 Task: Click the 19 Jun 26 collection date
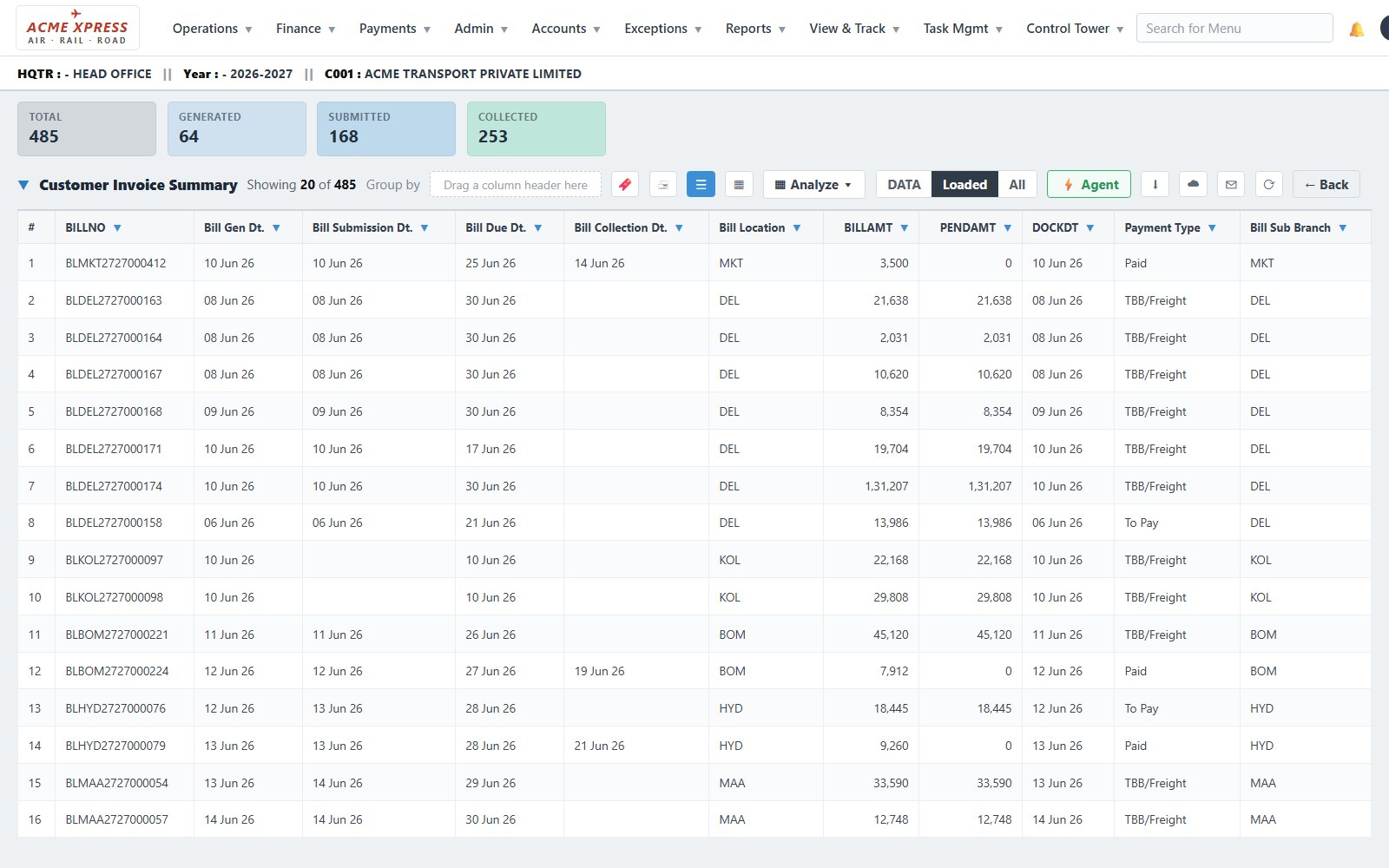(599, 671)
